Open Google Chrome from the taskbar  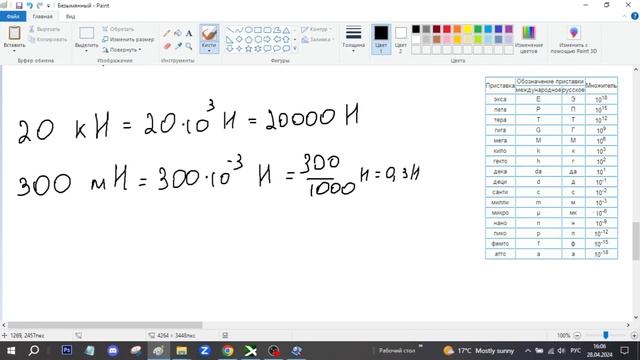(x=228, y=350)
